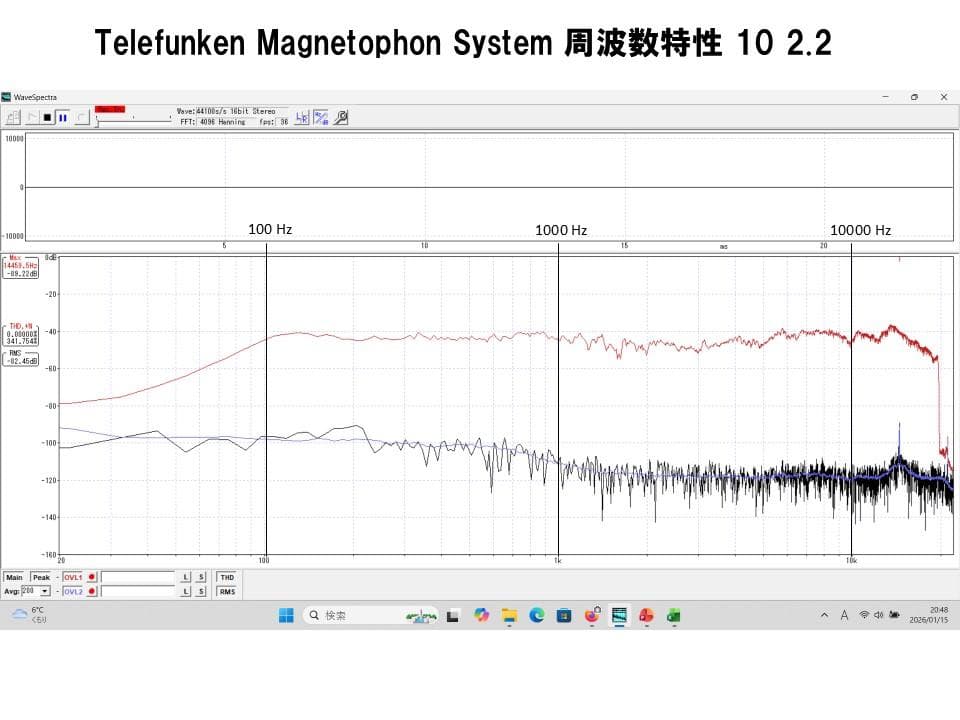Click the Stop button in the toolbar
The width and height of the screenshot is (960, 720).
(49, 117)
